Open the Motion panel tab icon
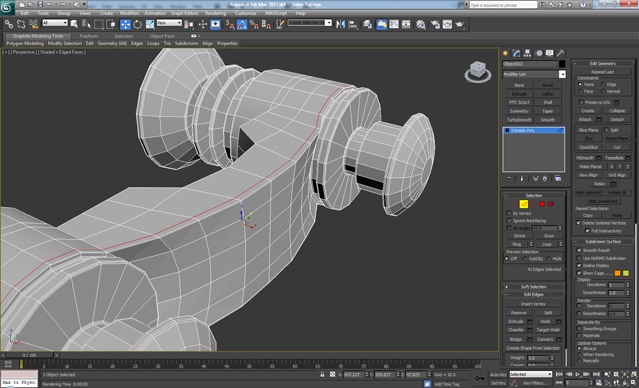The height and width of the screenshot is (388, 639). click(539, 53)
